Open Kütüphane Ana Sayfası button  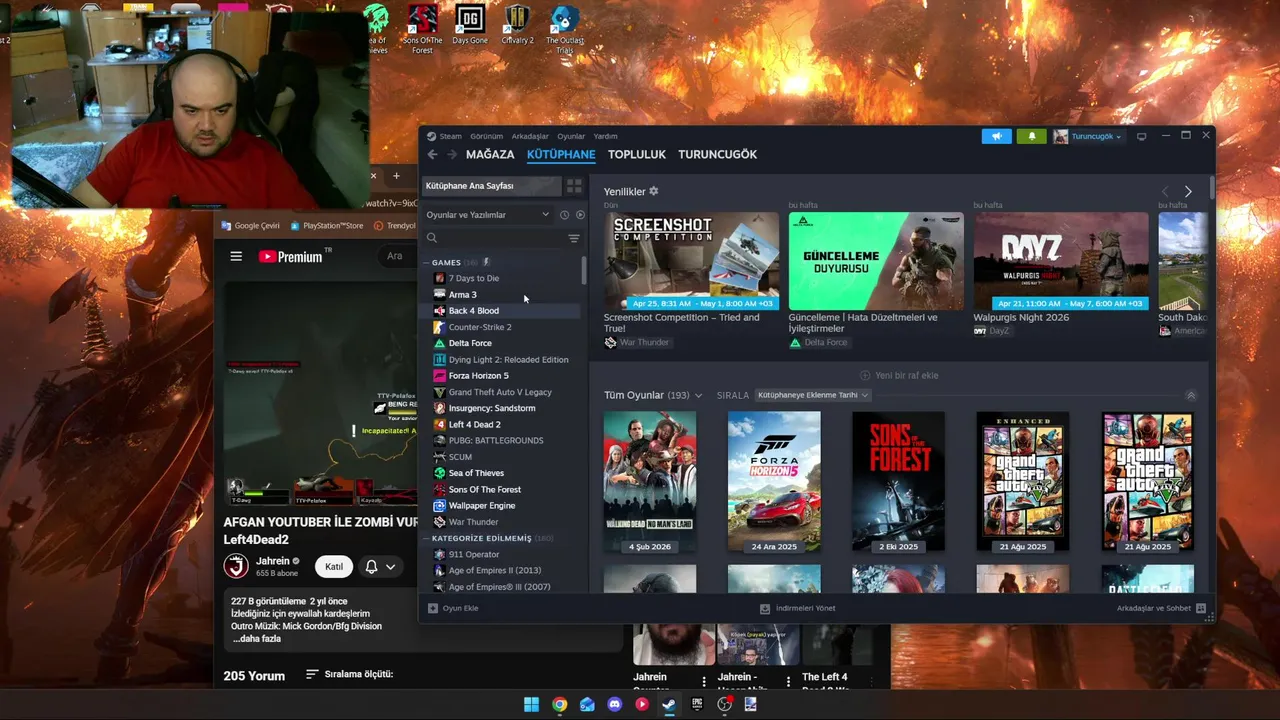click(x=492, y=186)
